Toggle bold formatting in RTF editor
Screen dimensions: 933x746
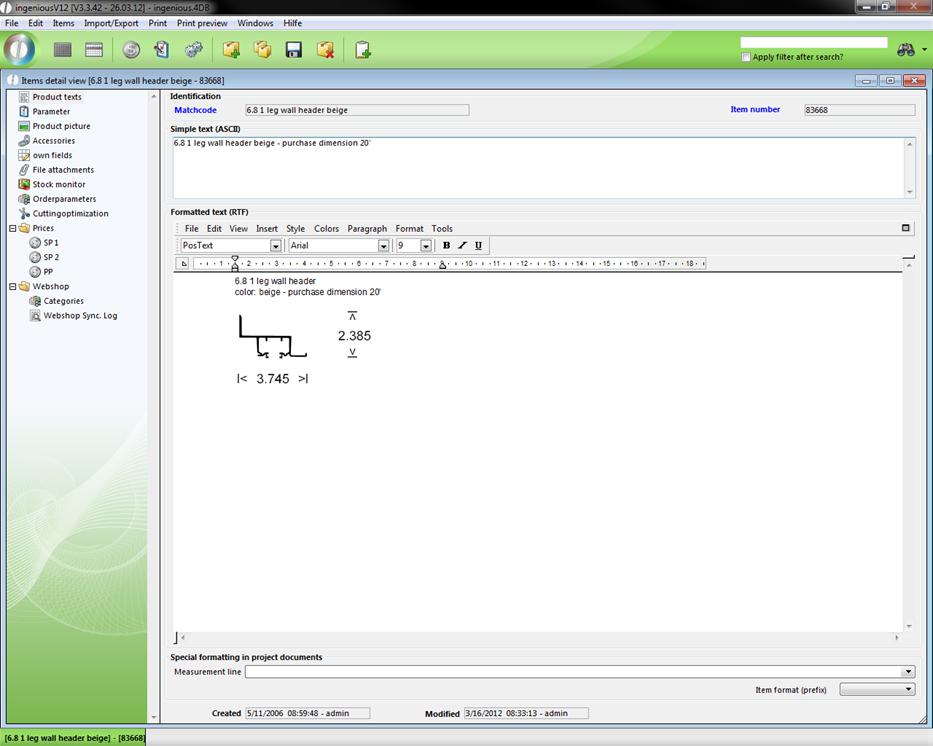pyautogui.click(x=446, y=245)
